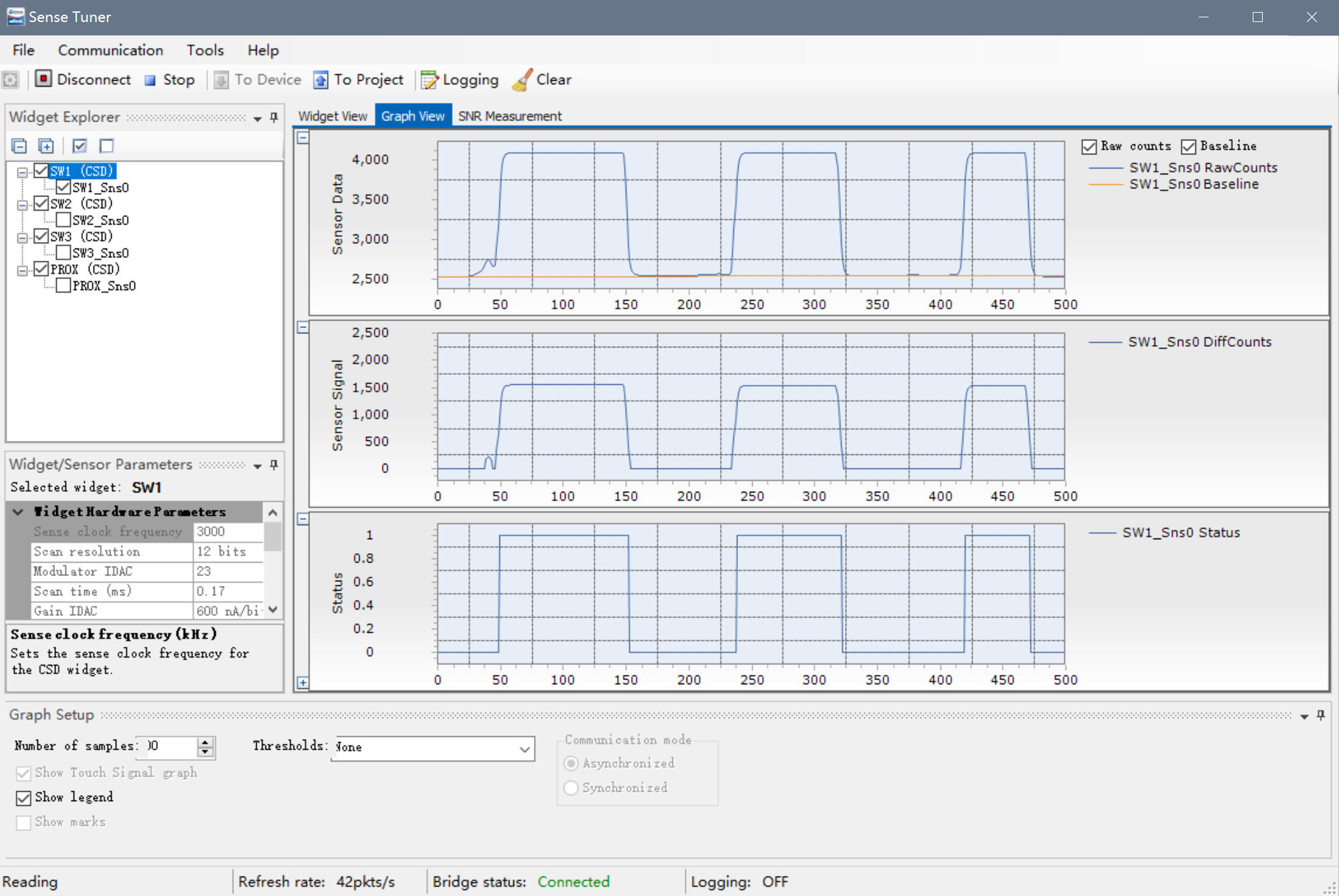
Task: Collapse the SW2 (CSD) tree node
Action: pos(22,205)
